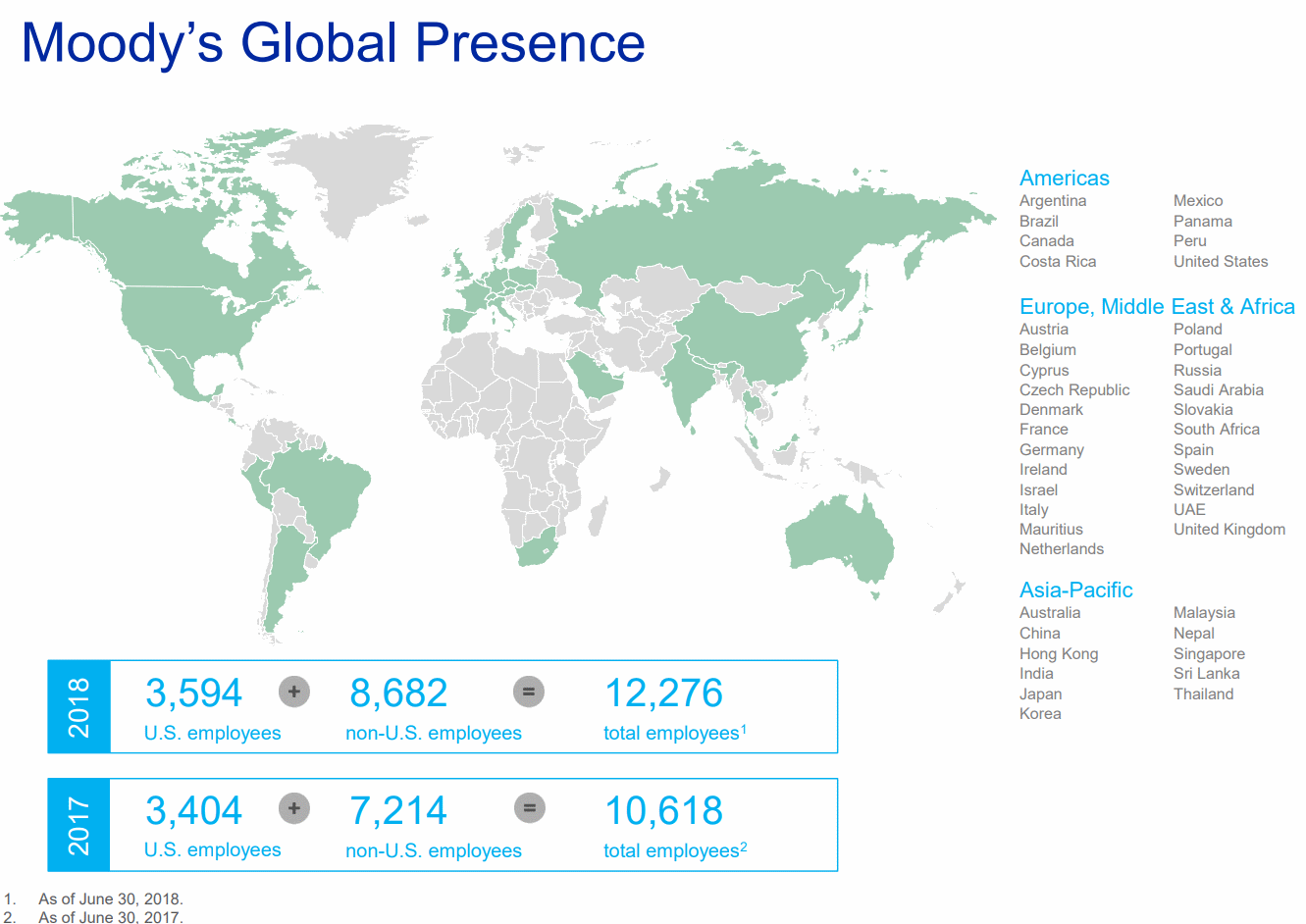Click Belgium in the EMEA list
This screenshot has height=924, width=1306.
click(1048, 350)
